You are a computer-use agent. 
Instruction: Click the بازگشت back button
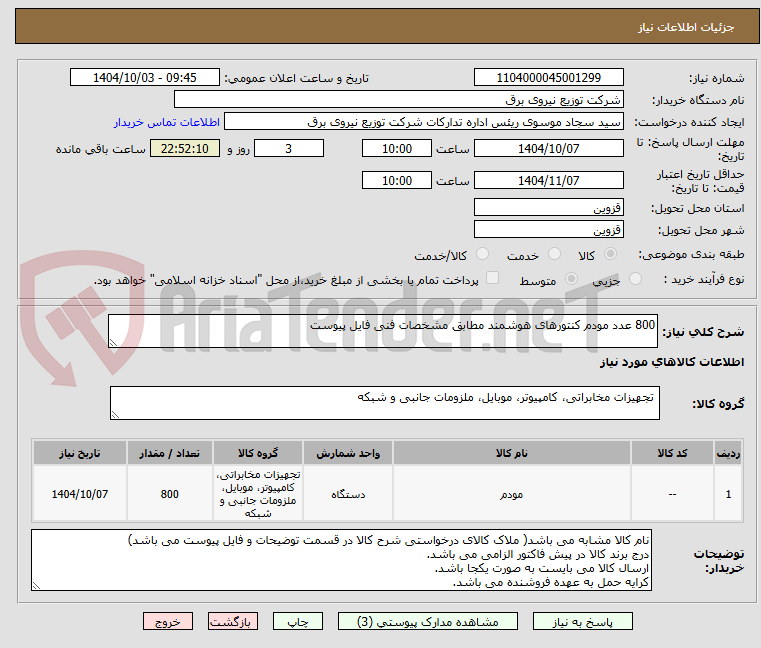point(232,621)
